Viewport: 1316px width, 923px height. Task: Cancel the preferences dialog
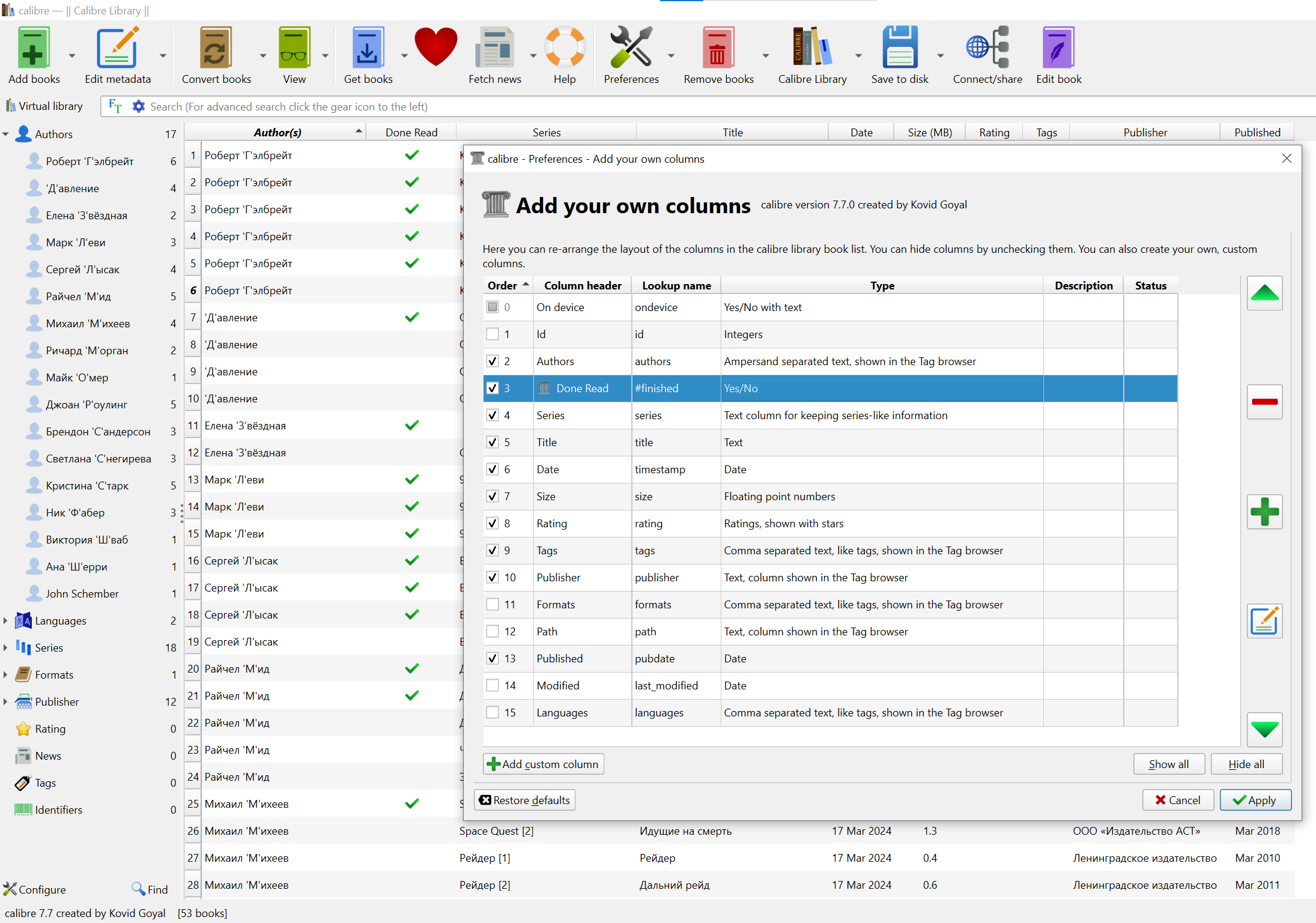click(x=1178, y=800)
